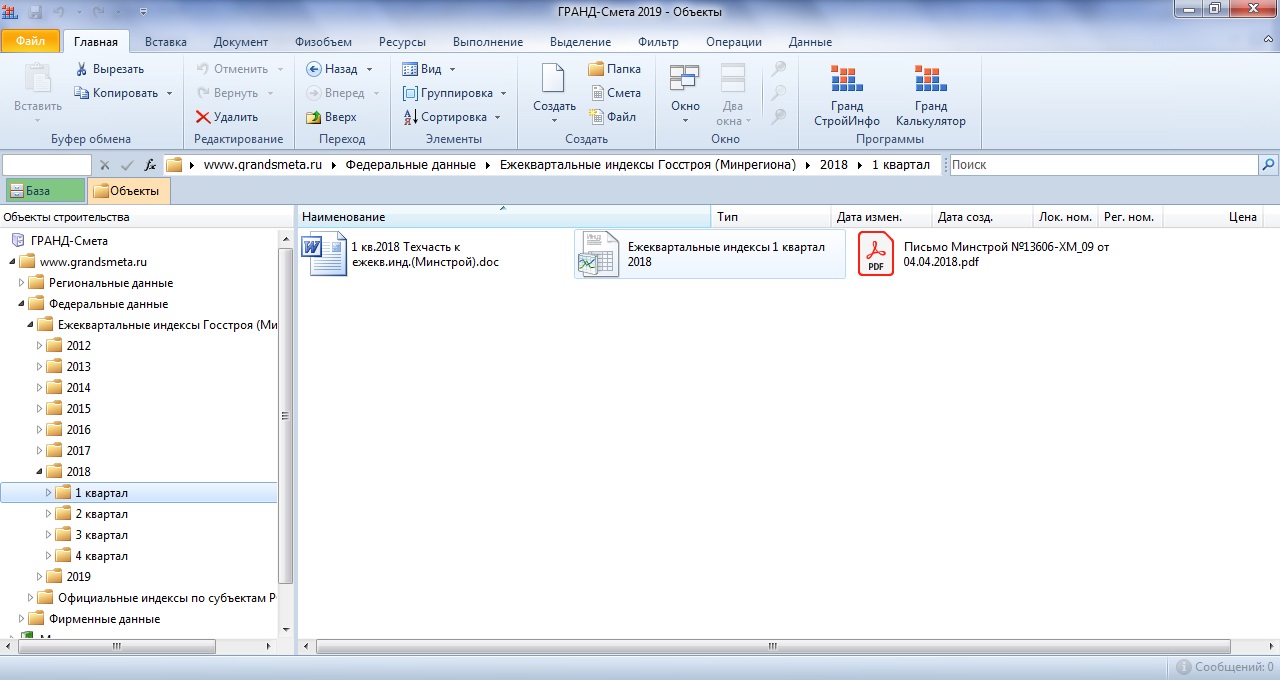1280x680 pixels.
Task: Create a new Смета estimate
Action: 614,93
